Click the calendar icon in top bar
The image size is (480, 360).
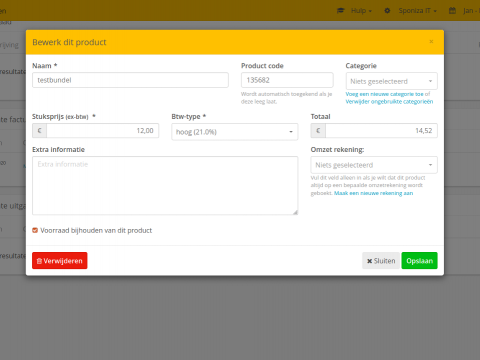(452, 11)
